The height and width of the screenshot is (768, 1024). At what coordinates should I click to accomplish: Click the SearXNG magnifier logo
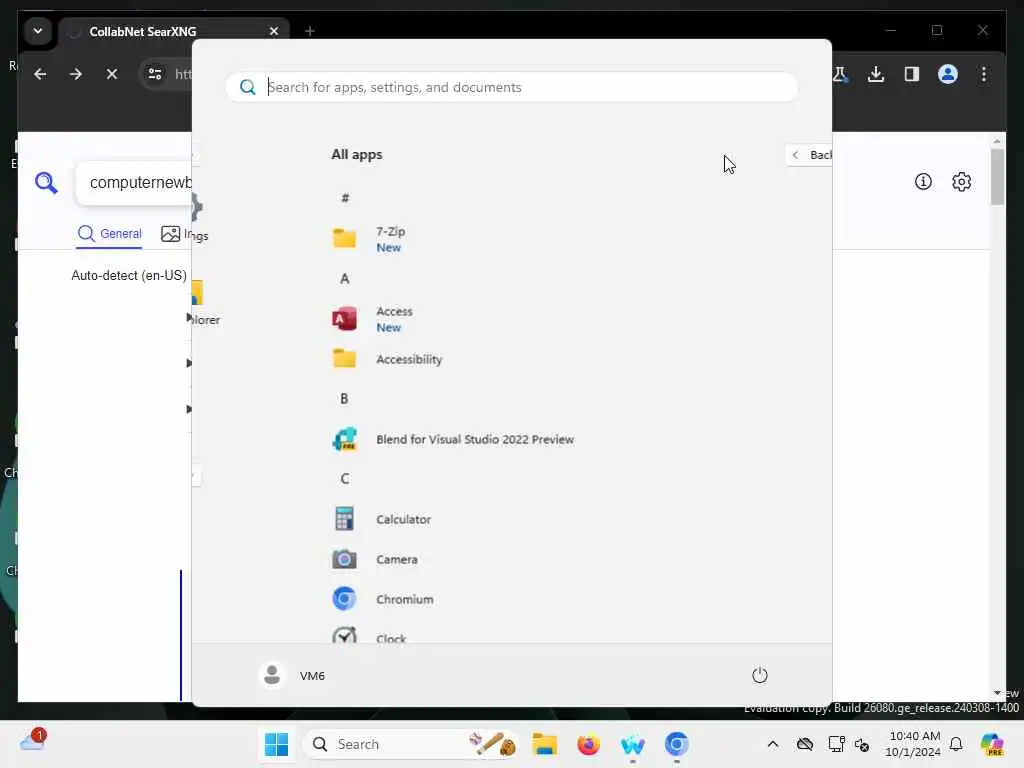[x=46, y=183]
